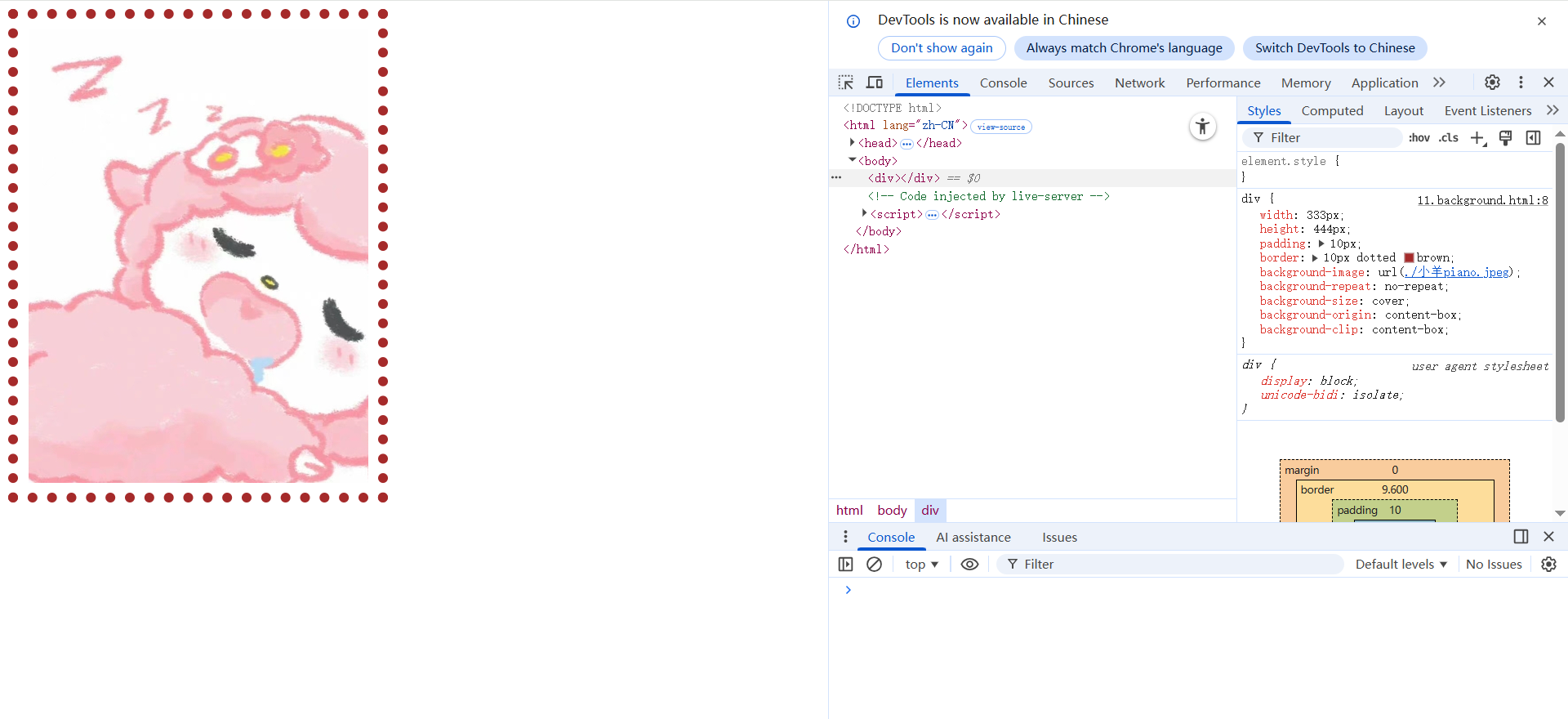Open the view-source link badge
The height and width of the screenshot is (719, 1568).
click(x=1000, y=127)
